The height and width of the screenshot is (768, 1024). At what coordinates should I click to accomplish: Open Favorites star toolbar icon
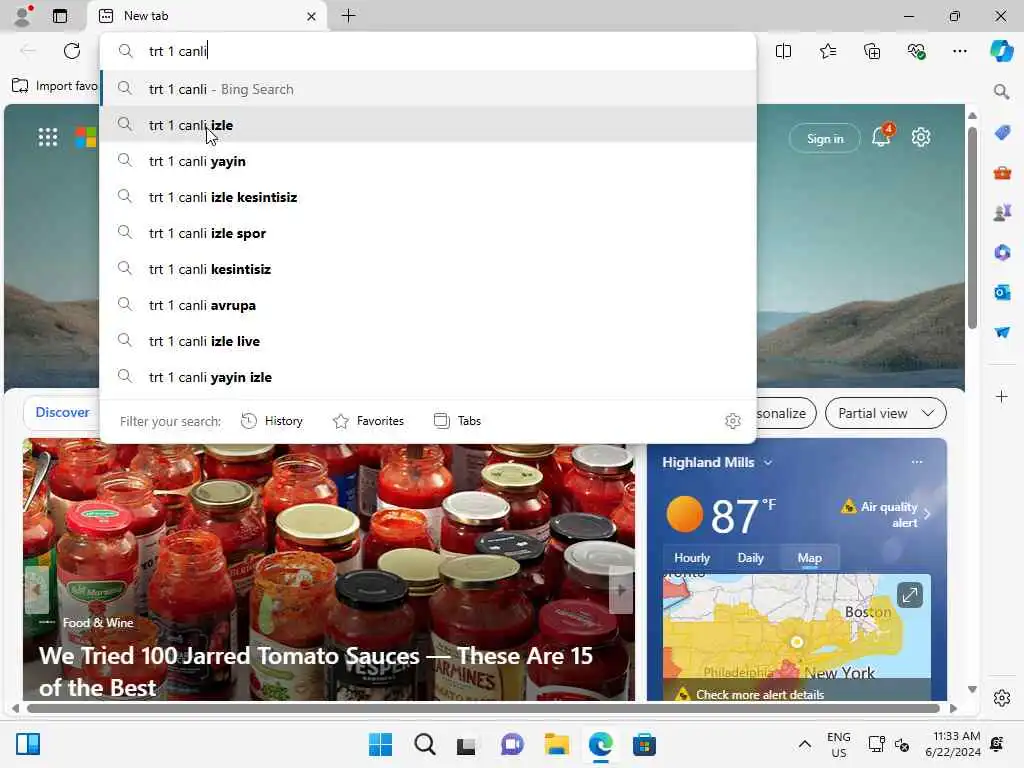click(827, 51)
